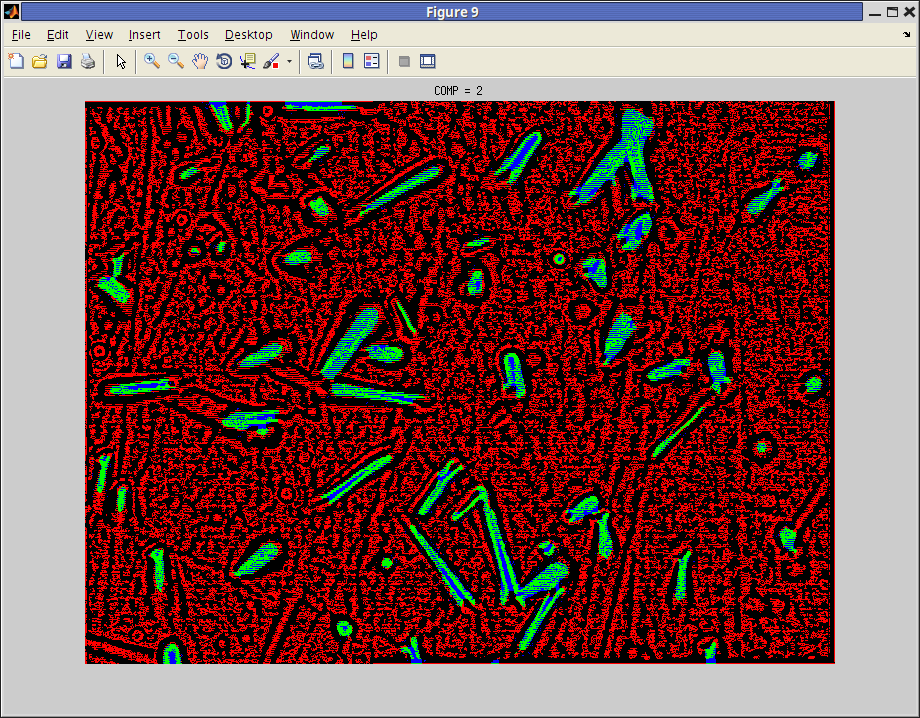Activate the Pan hand tool
The width and height of the screenshot is (920, 718).
(200, 61)
